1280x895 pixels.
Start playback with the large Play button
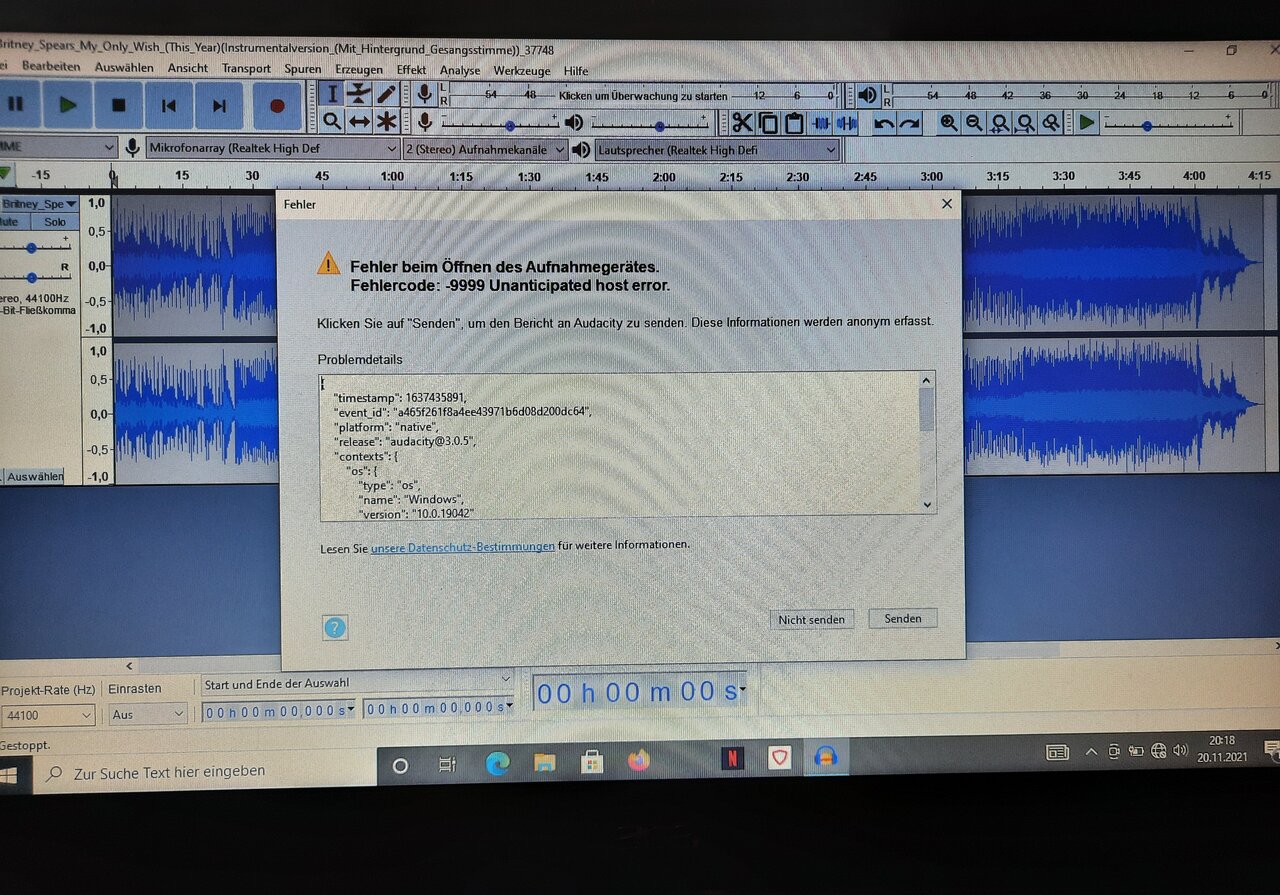(x=68, y=105)
